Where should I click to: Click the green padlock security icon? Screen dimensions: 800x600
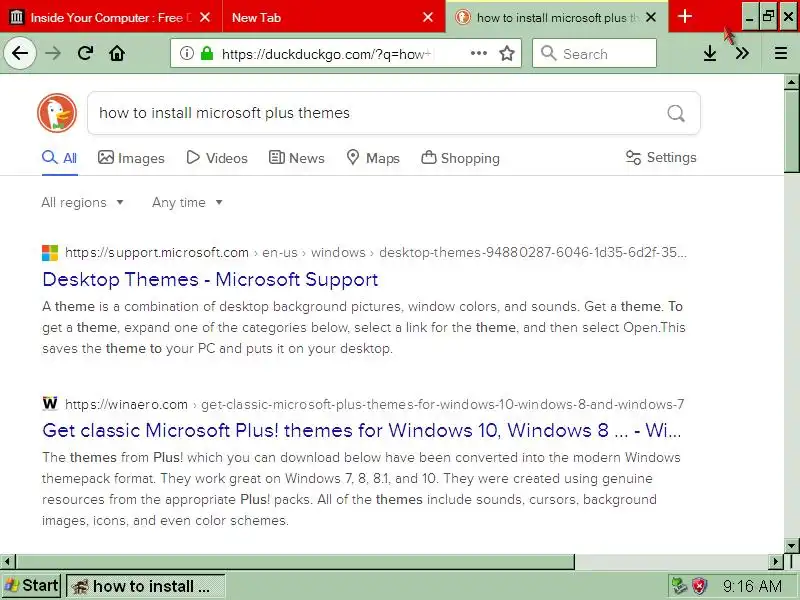click(207, 53)
